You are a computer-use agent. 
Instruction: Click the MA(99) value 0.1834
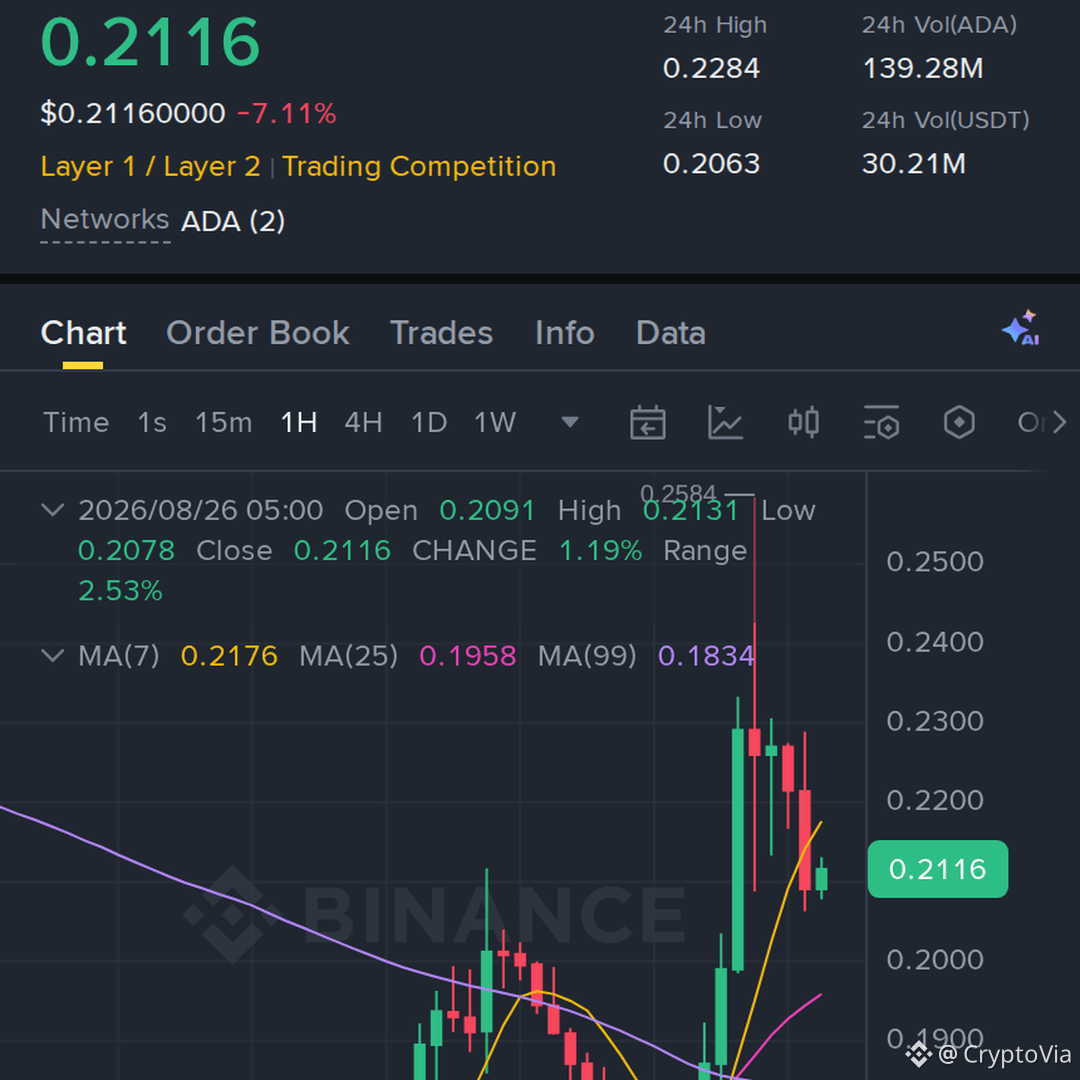[x=706, y=656]
